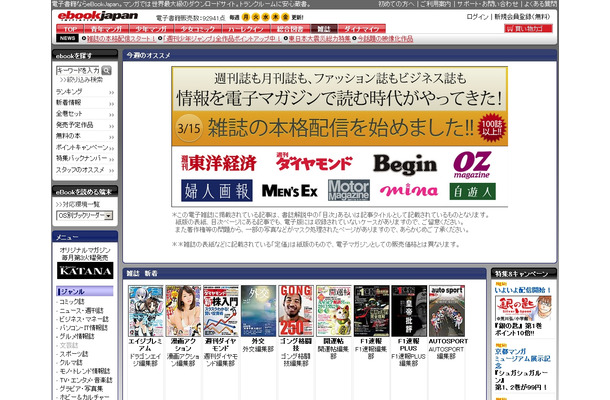Open the GONG 250 magazine cover
This screenshot has width=610, height=400.
click(x=296, y=311)
